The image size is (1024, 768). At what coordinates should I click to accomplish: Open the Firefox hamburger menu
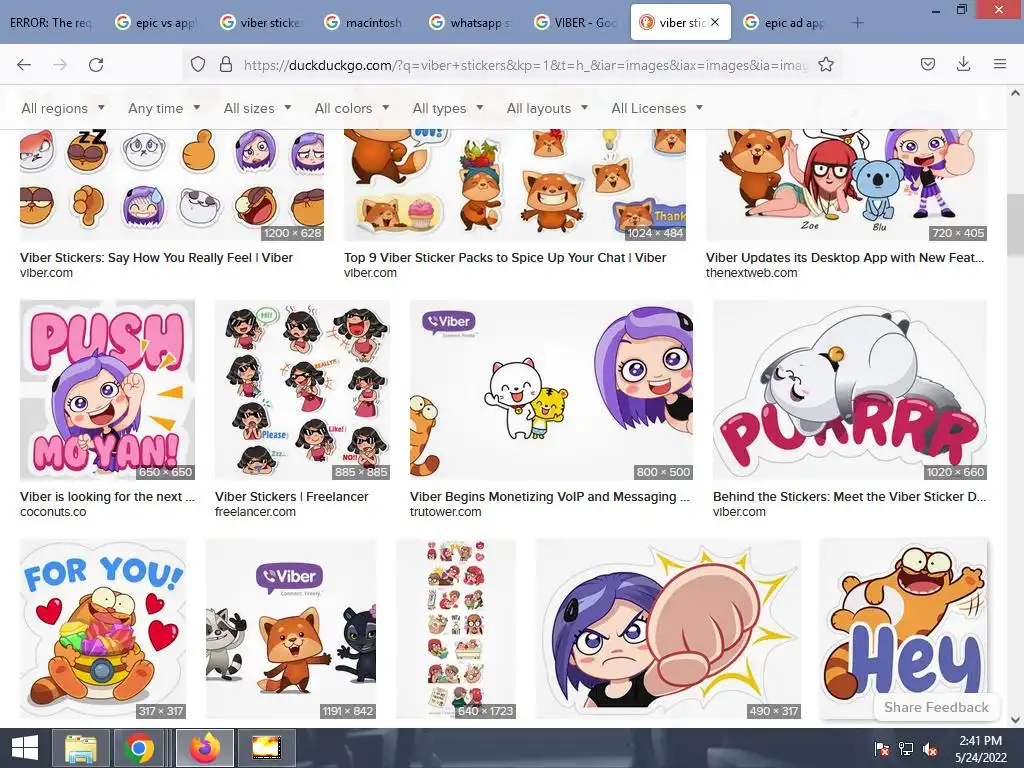[999, 64]
